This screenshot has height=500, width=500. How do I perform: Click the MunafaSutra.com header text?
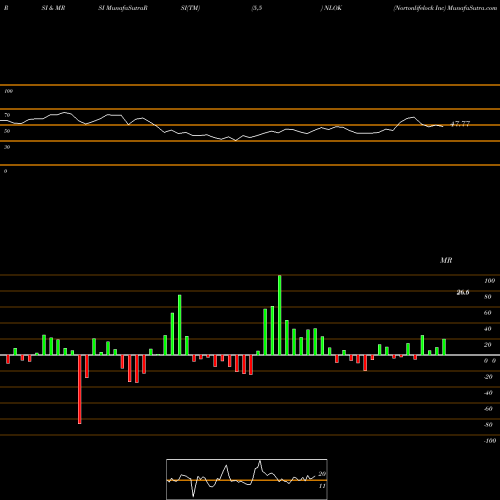point(472,8)
